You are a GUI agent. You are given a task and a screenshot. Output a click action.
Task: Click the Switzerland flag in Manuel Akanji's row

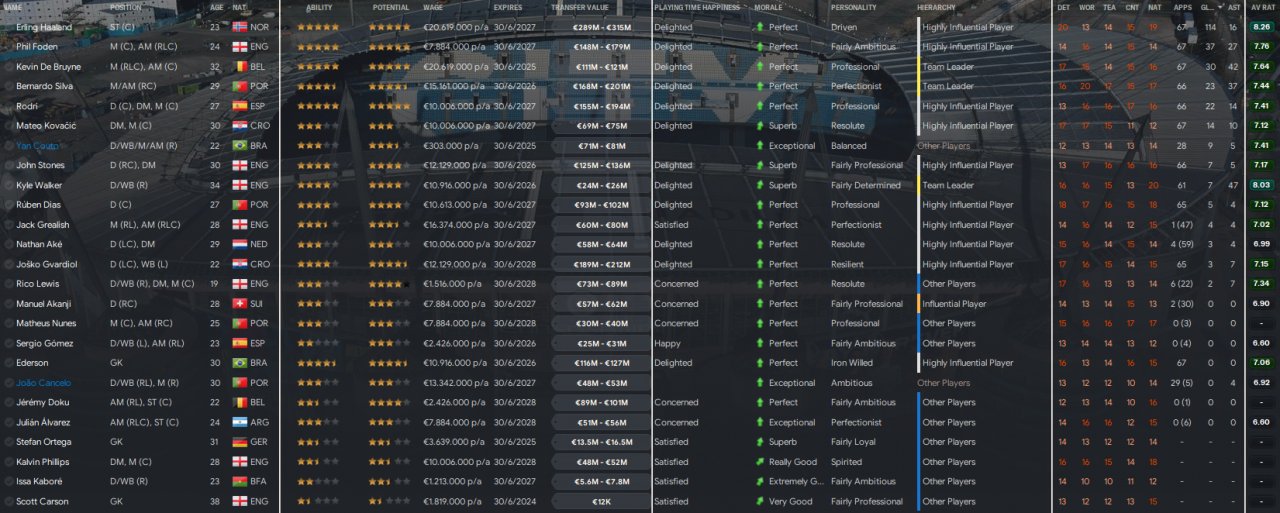[239, 304]
